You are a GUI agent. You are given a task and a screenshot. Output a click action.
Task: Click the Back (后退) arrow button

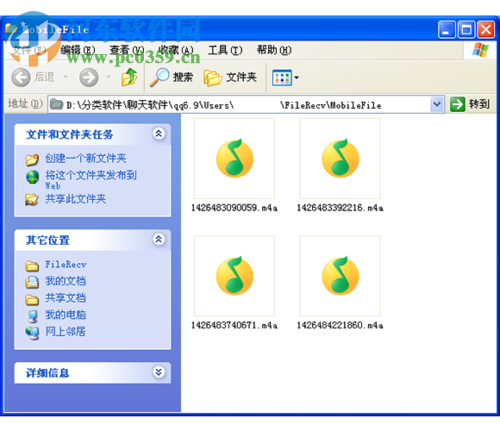(x=21, y=77)
